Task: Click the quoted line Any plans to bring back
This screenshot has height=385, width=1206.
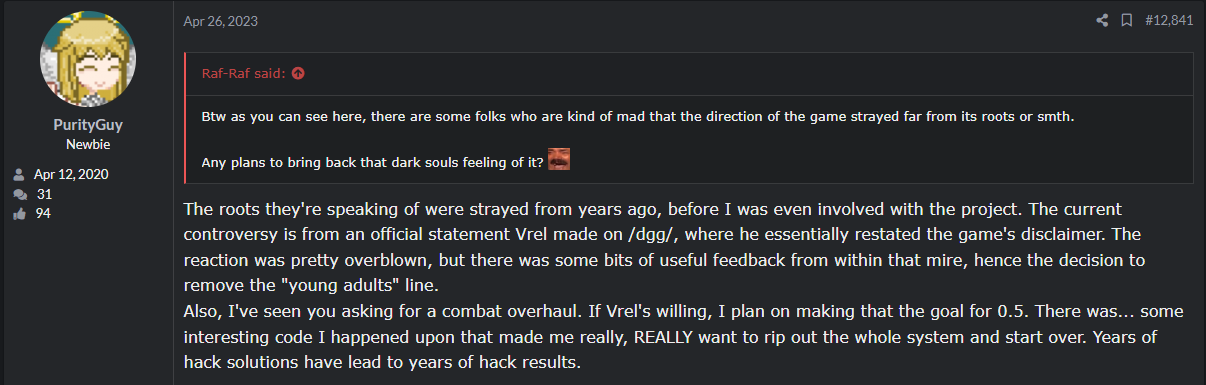Action: tap(373, 162)
